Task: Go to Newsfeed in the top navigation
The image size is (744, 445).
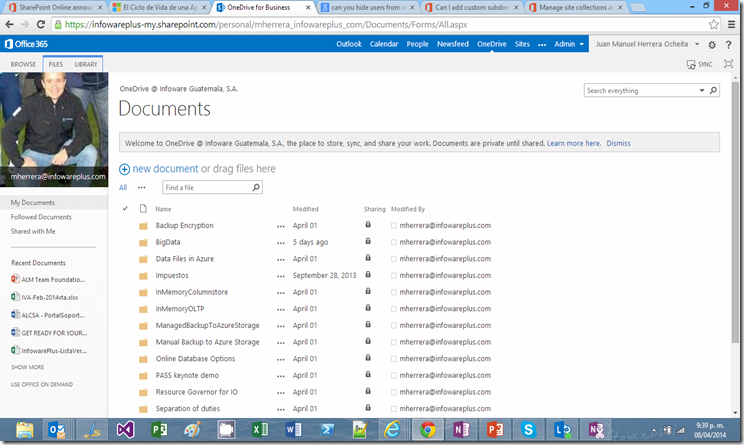Action: (x=453, y=44)
